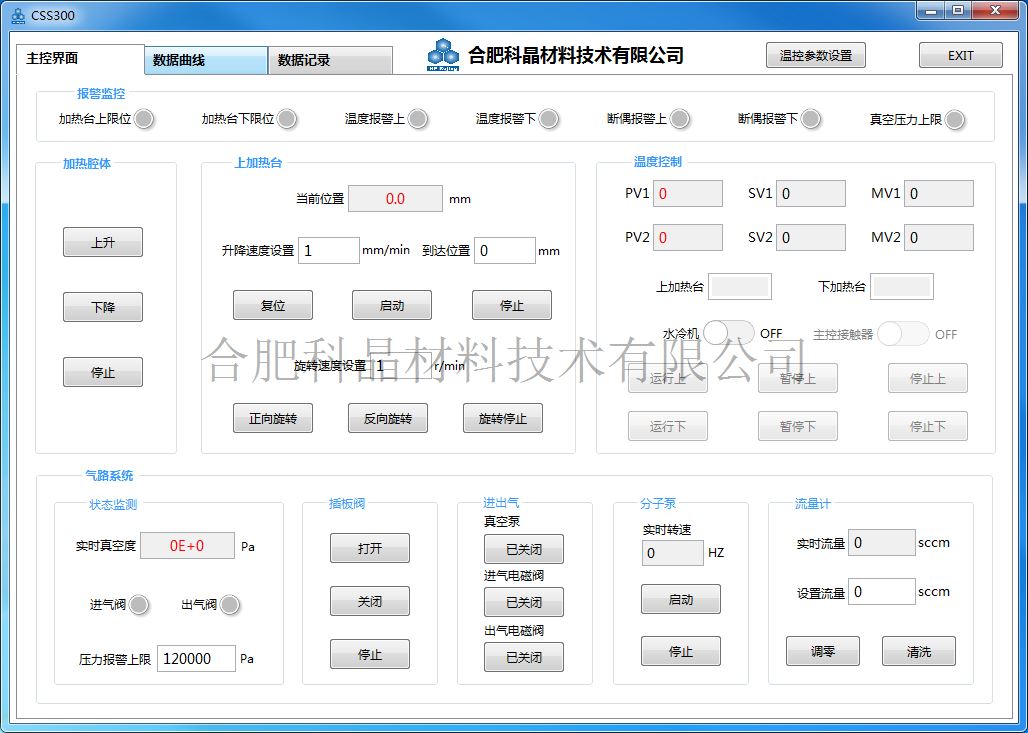The width and height of the screenshot is (1028, 733).
Task: Click the 已关闭 button under 进气电磁阀
Action: coord(524,602)
